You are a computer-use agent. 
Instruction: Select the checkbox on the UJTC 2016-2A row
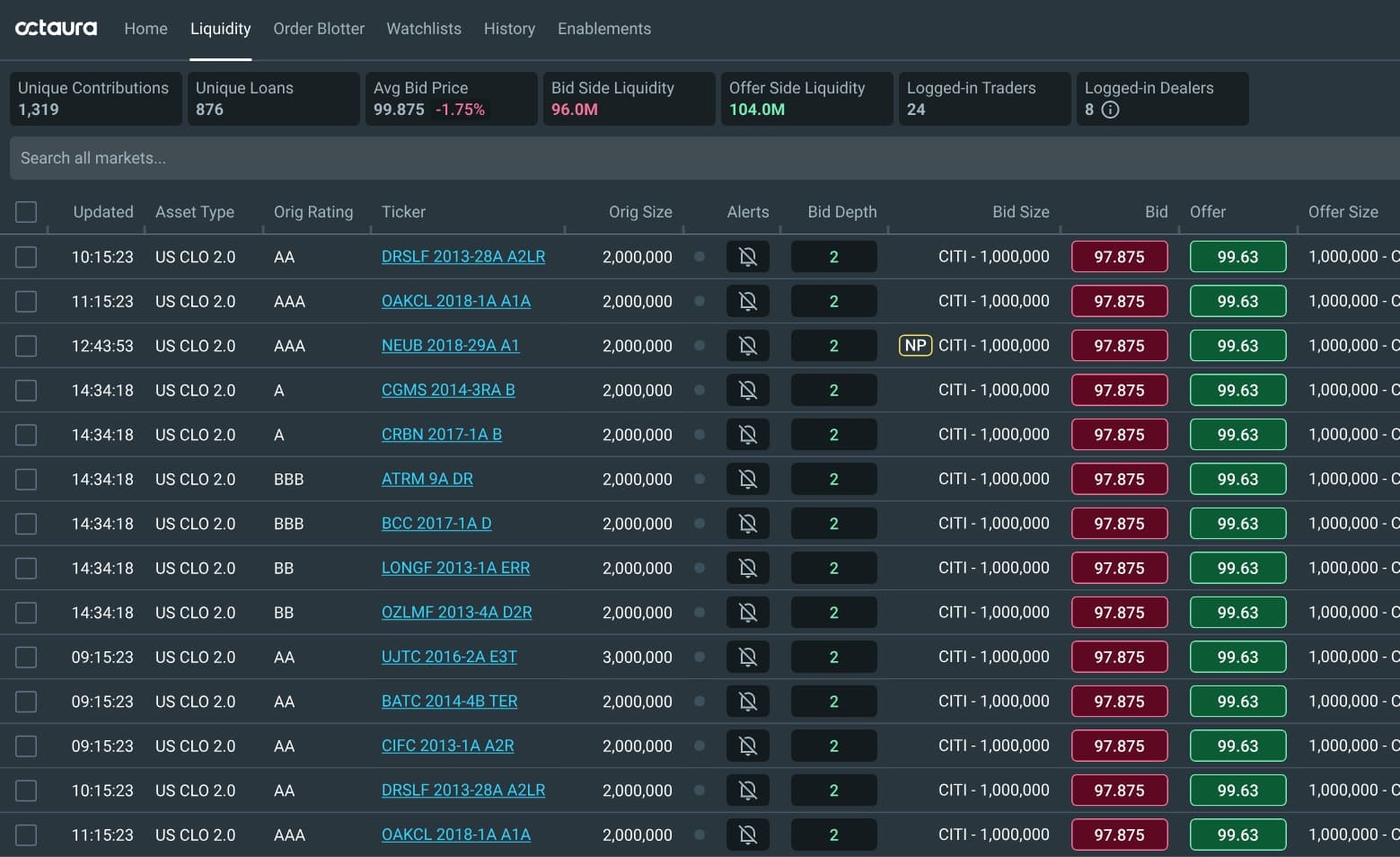26,657
